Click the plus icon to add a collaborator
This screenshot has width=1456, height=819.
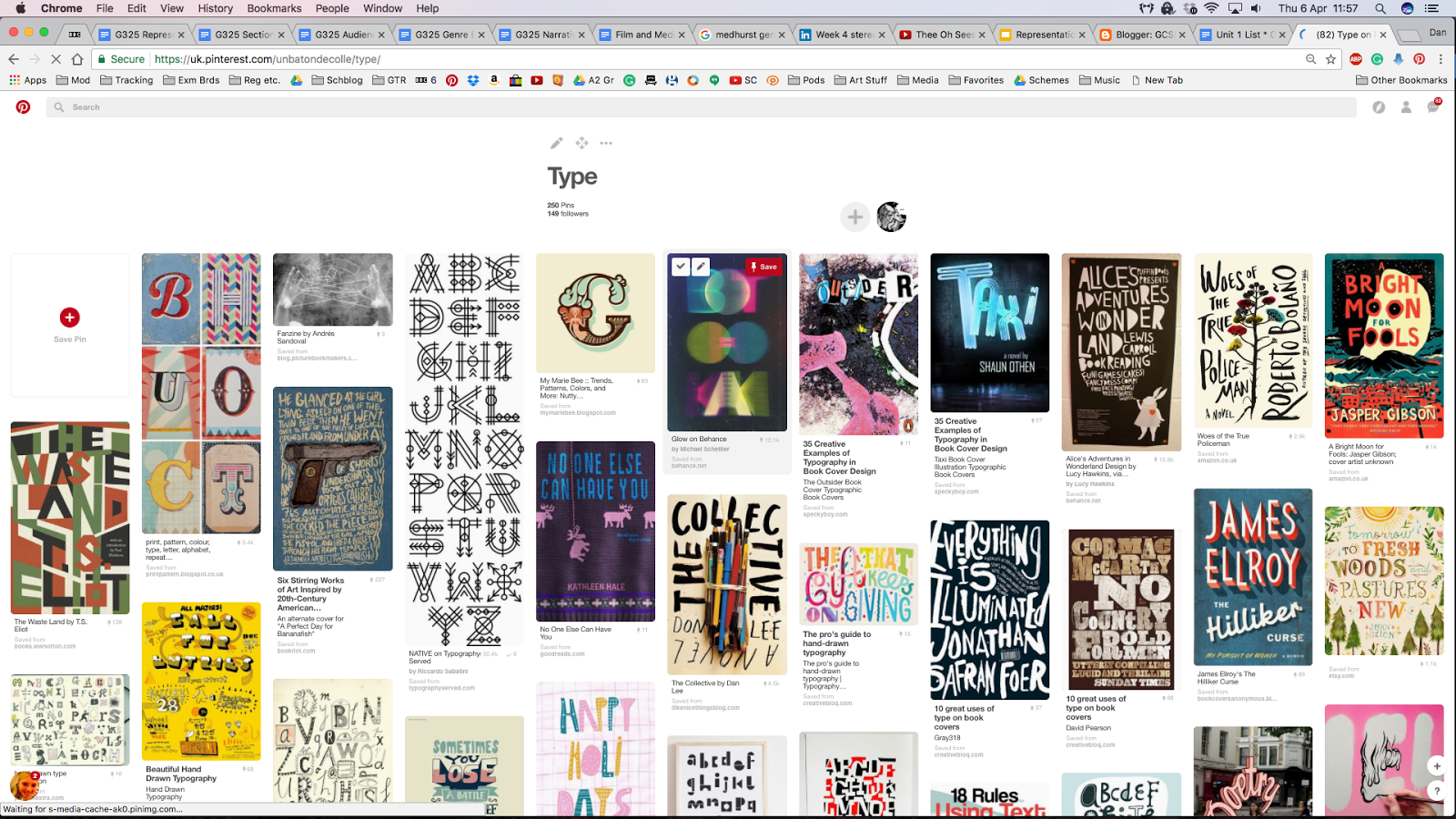click(x=854, y=217)
